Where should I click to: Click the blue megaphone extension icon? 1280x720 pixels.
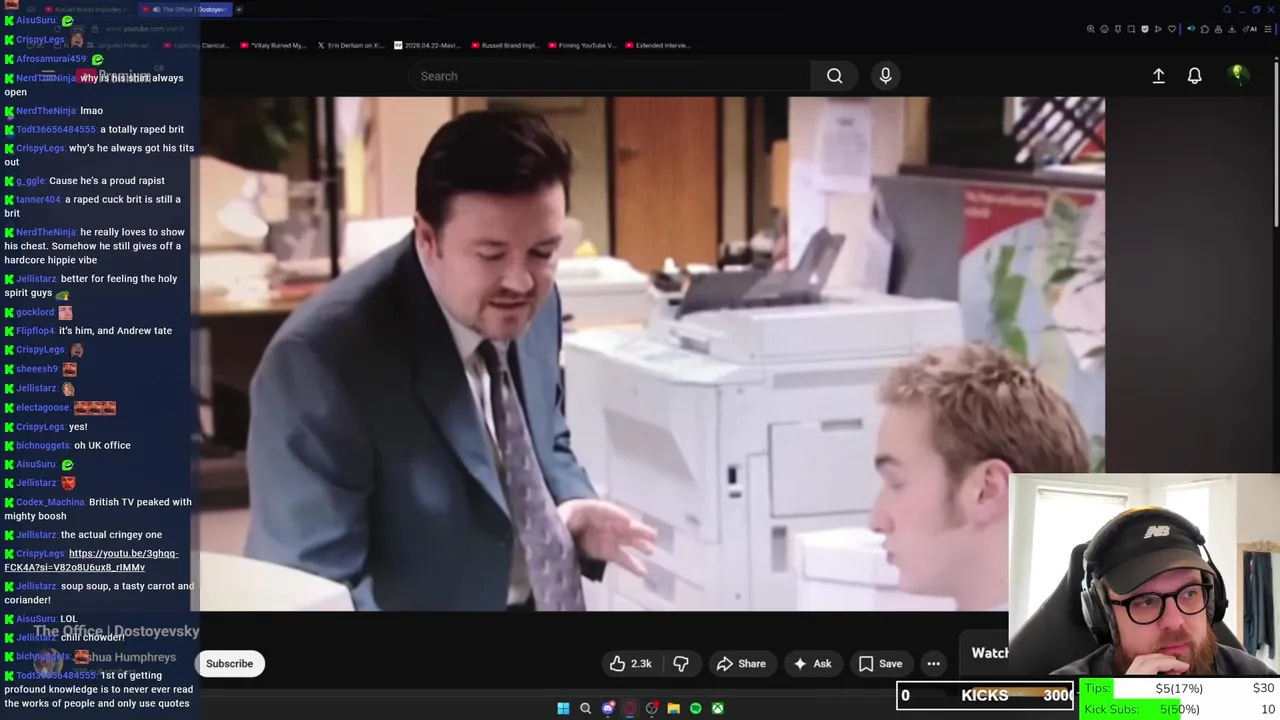(x=1191, y=29)
